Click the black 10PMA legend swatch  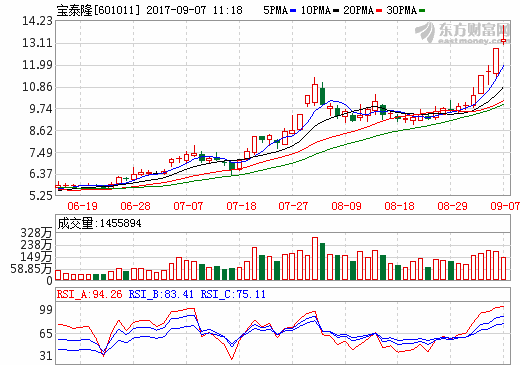(336, 11)
